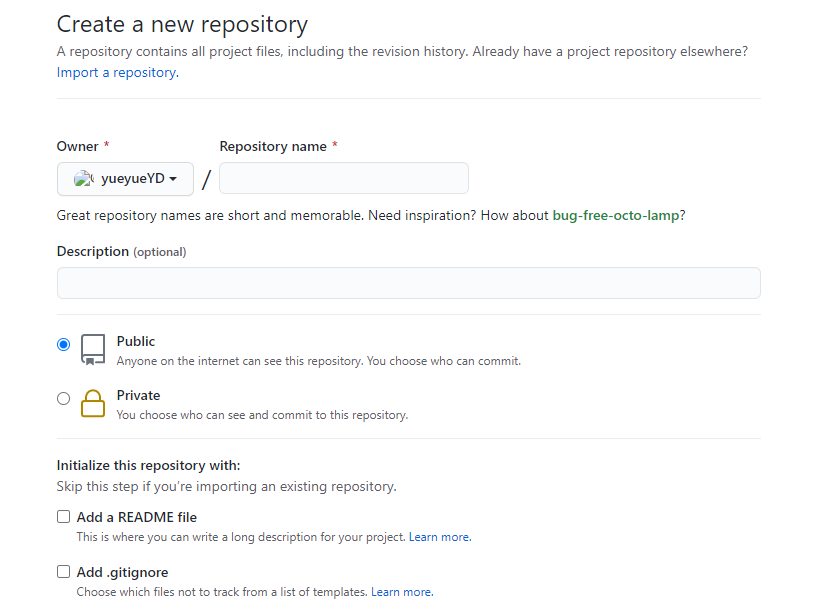Click the Description (optional) label
This screenshot has width=836, height=611.
[x=122, y=251]
